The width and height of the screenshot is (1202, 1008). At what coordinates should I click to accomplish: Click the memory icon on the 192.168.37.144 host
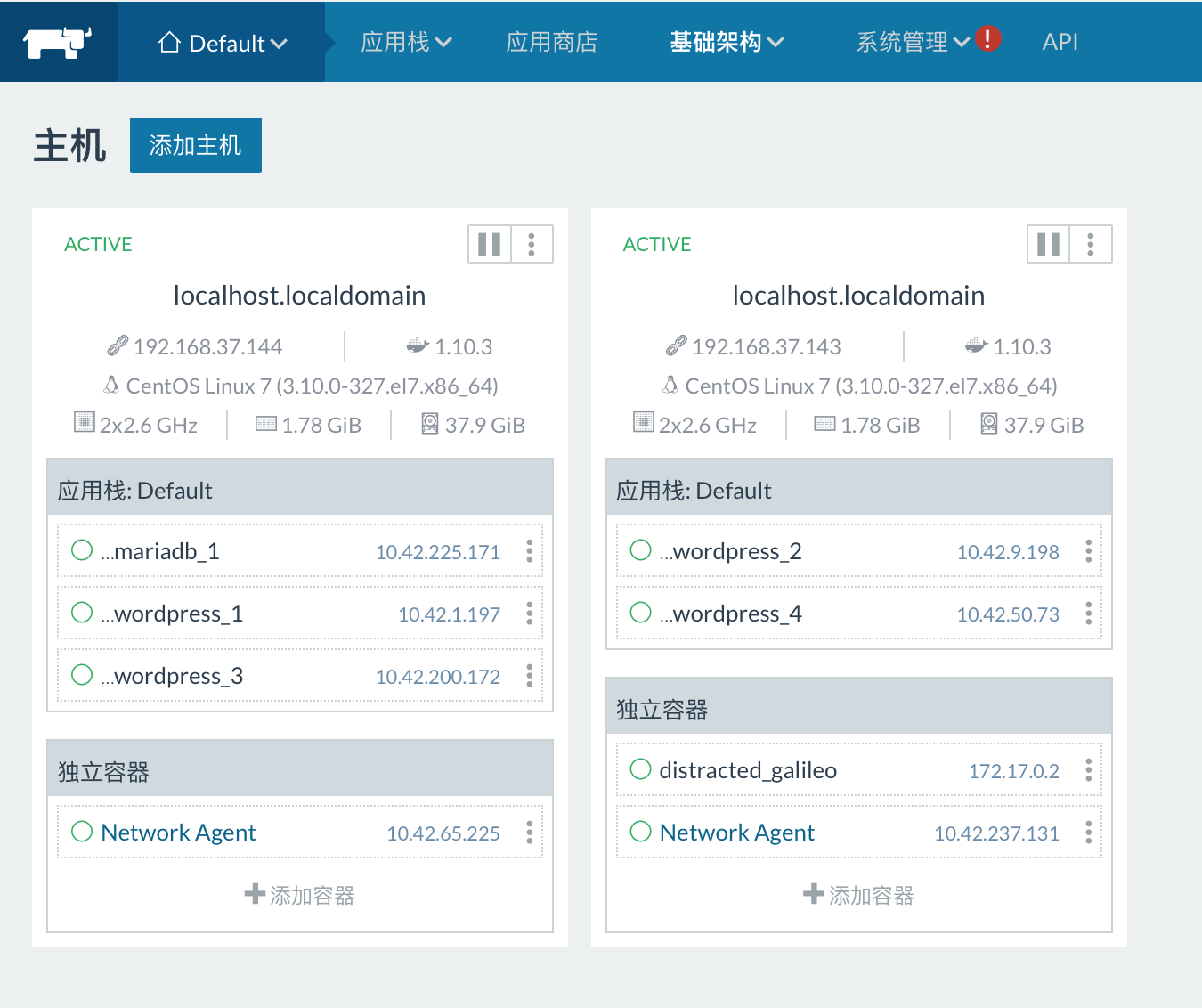[x=266, y=424]
